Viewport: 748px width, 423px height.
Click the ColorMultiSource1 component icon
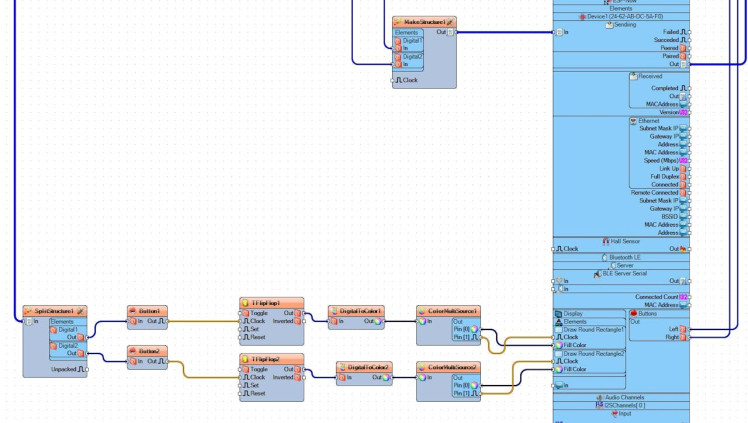423,311
